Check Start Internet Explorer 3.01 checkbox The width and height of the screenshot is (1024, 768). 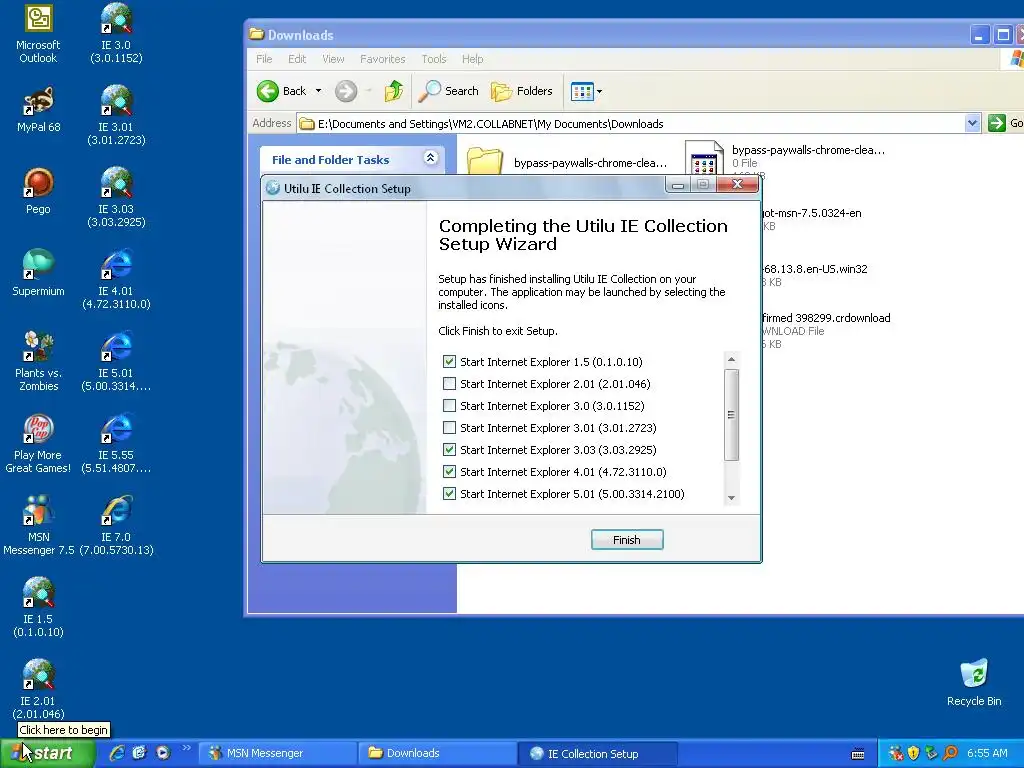click(449, 428)
